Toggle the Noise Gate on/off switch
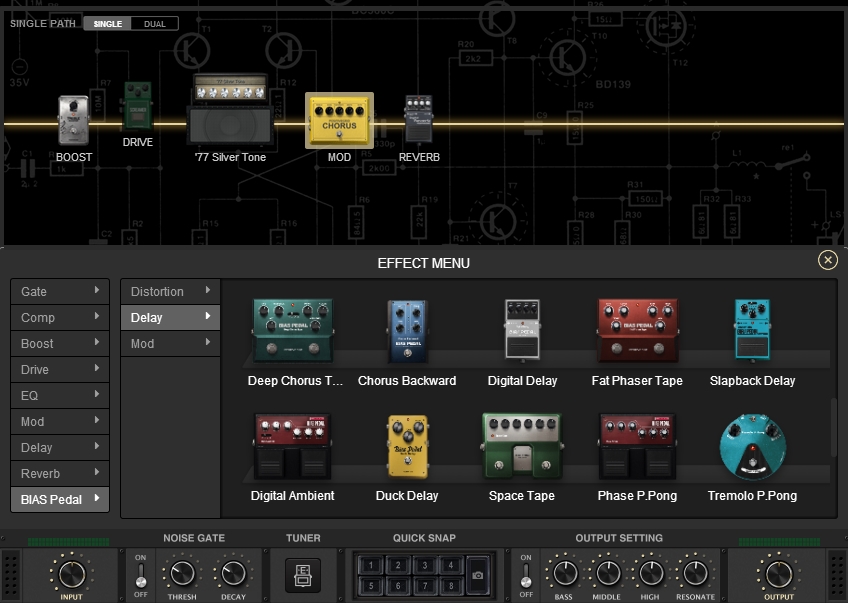 point(140,575)
